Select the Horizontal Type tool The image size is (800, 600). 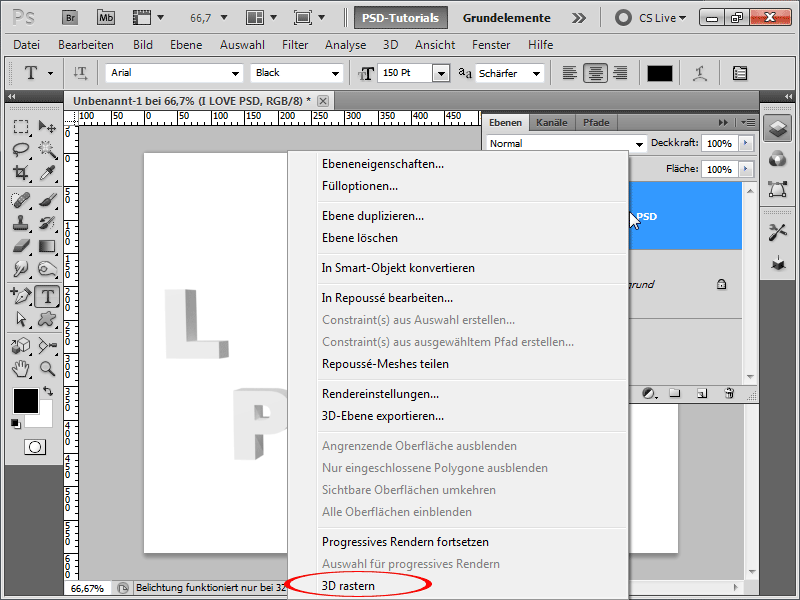click(47, 296)
